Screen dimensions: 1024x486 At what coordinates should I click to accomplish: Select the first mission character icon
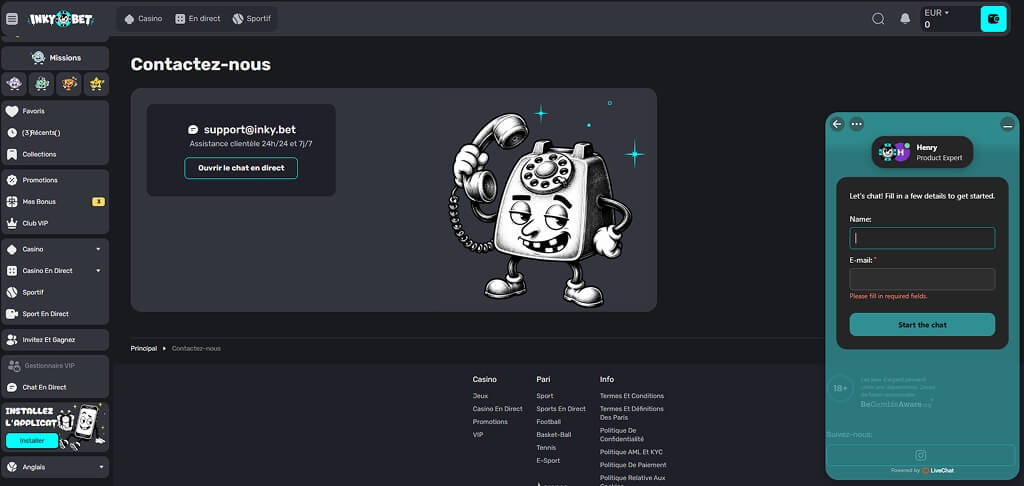click(14, 84)
